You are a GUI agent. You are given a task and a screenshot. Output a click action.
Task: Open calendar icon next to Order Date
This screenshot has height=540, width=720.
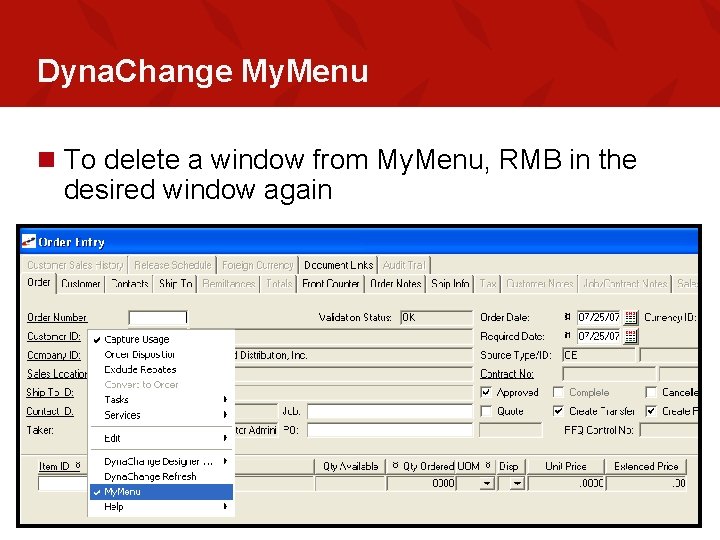click(x=631, y=317)
